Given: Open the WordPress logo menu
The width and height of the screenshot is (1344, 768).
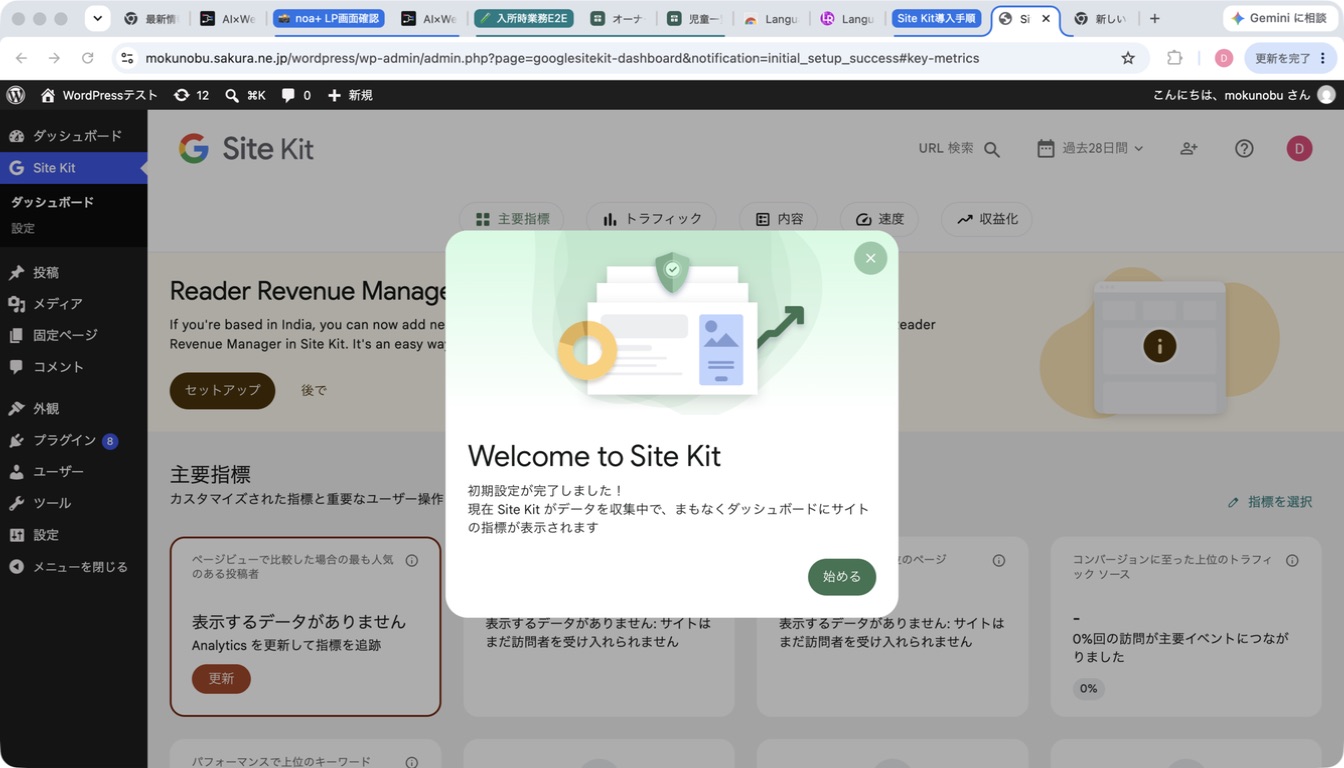Looking at the screenshot, I should (15, 95).
